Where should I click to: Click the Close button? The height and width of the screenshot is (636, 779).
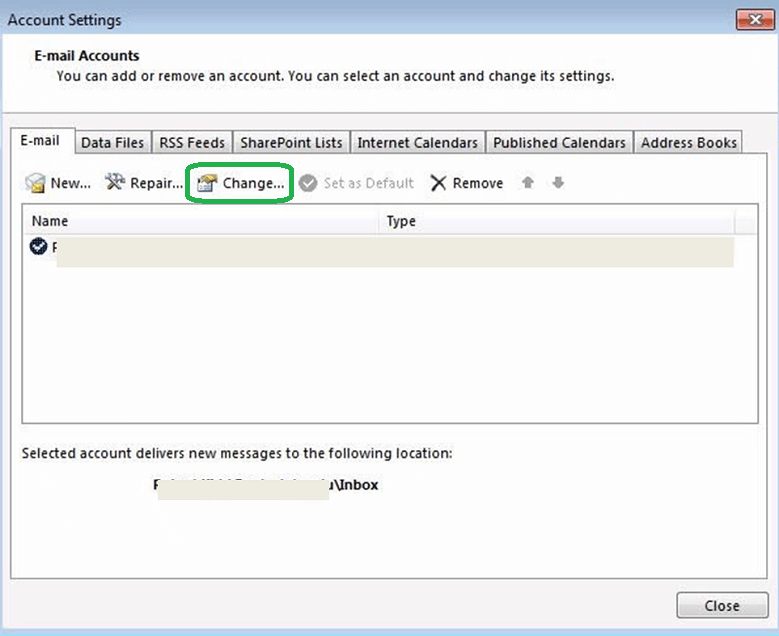[722, 606]
